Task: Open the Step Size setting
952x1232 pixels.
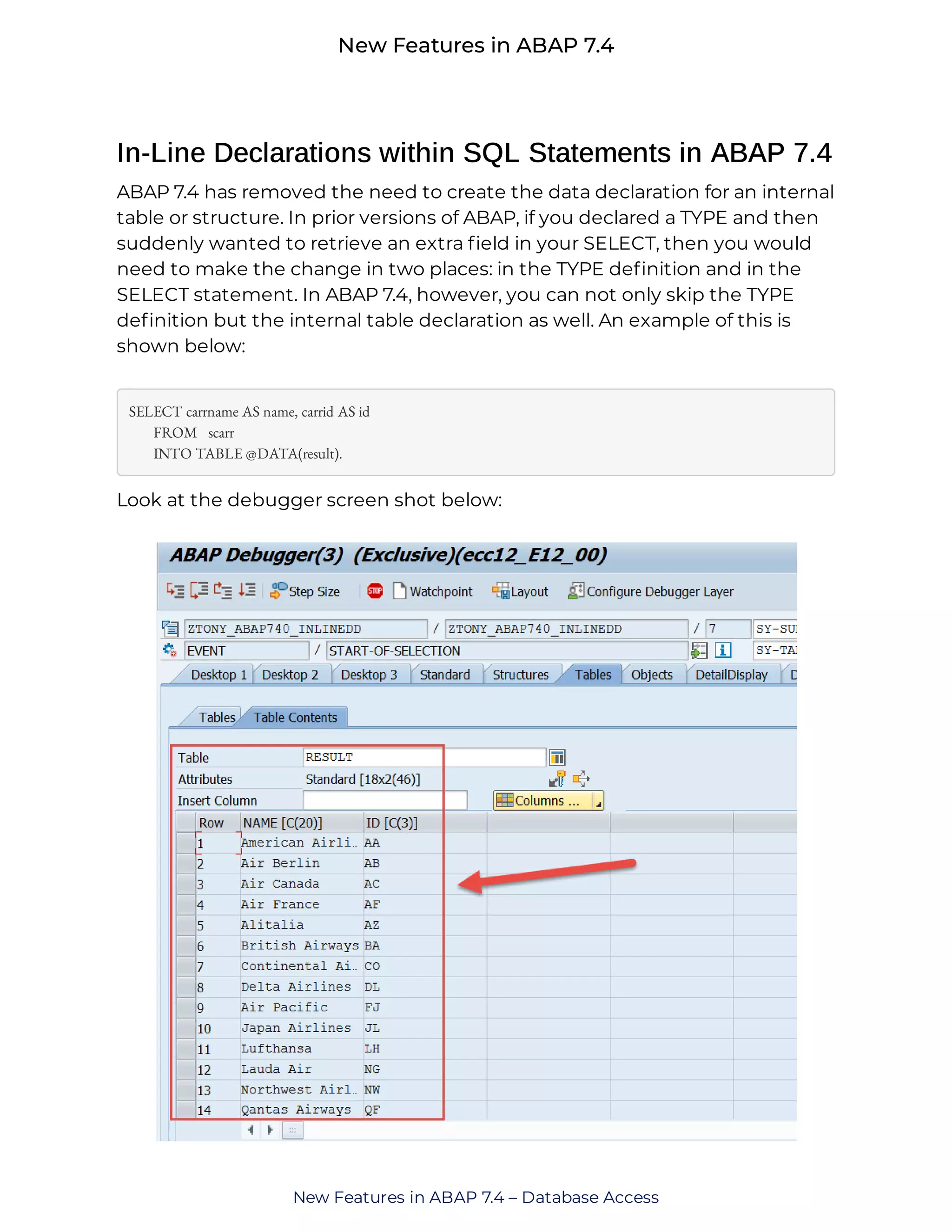Action: [x=305, y=591]
